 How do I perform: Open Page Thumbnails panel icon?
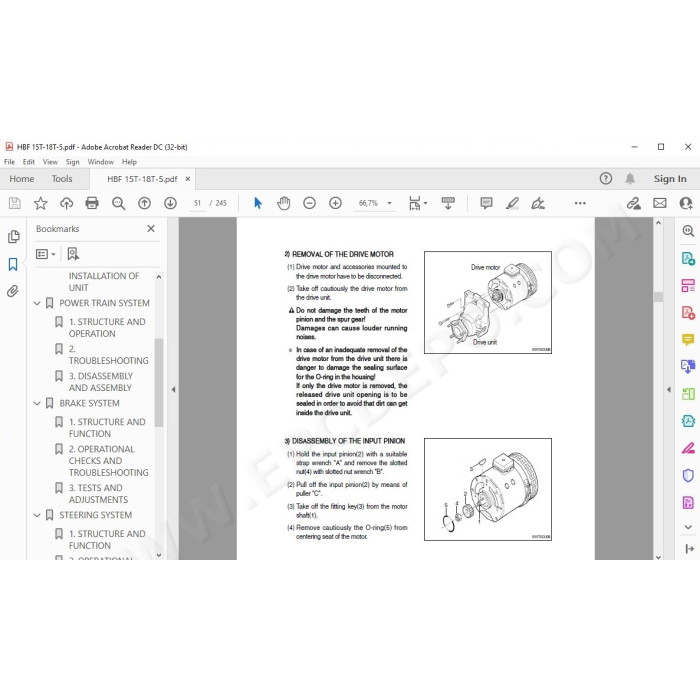coord(13,236)
